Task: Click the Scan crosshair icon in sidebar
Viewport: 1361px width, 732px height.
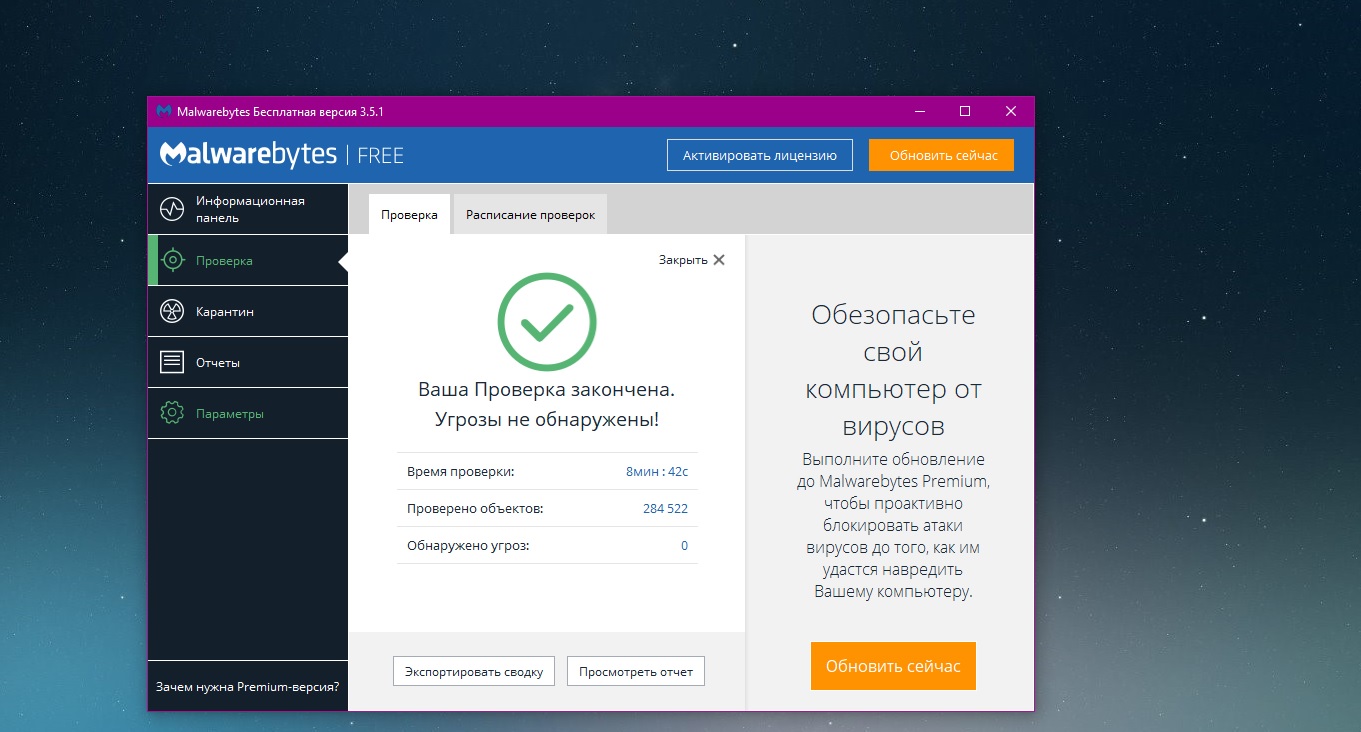Action: (x=172, y=260)
